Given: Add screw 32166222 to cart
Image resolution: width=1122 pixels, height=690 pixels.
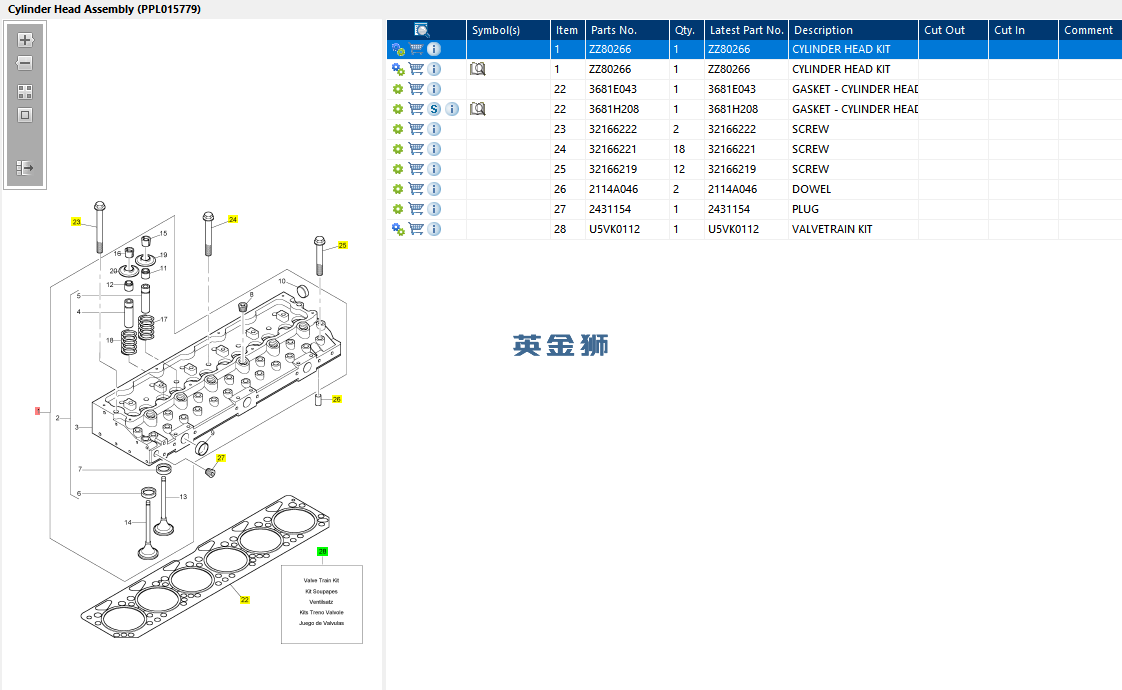Looking at the screenshot, I should (416, 130).
